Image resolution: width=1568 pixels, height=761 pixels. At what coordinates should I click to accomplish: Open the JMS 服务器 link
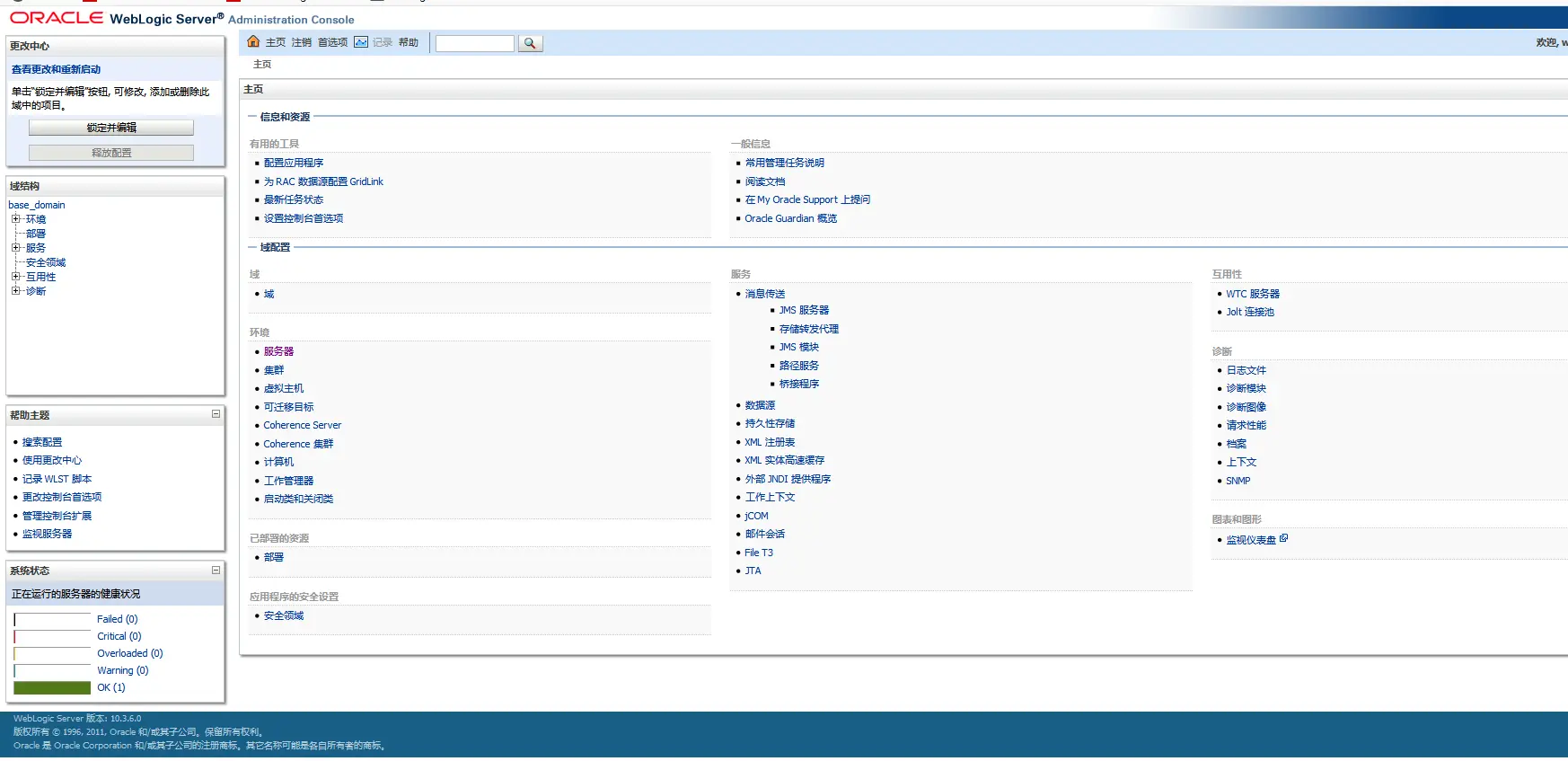tap(804, 310)
